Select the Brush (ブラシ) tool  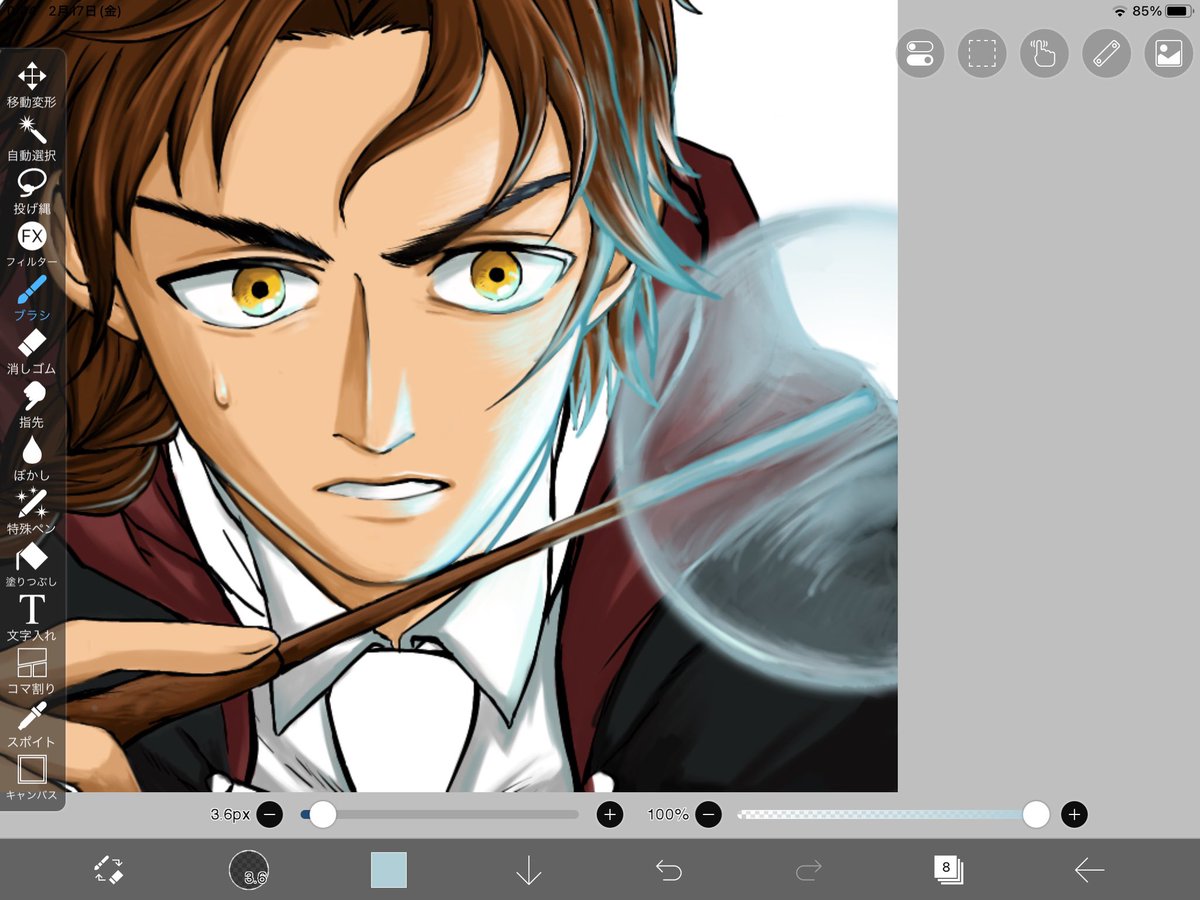32,298
